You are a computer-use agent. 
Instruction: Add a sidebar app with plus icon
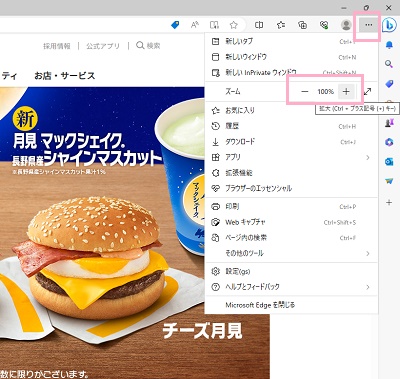coord(389,202)
